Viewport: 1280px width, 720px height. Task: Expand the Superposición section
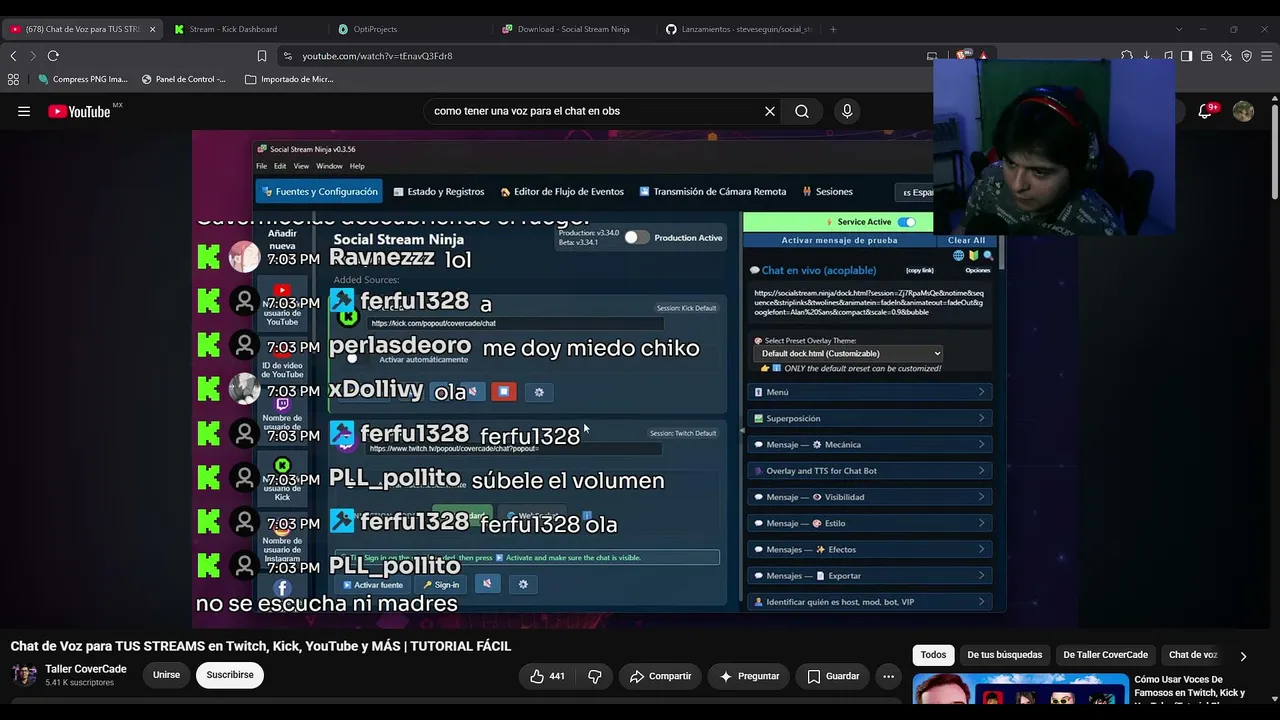tap(870, 418)
